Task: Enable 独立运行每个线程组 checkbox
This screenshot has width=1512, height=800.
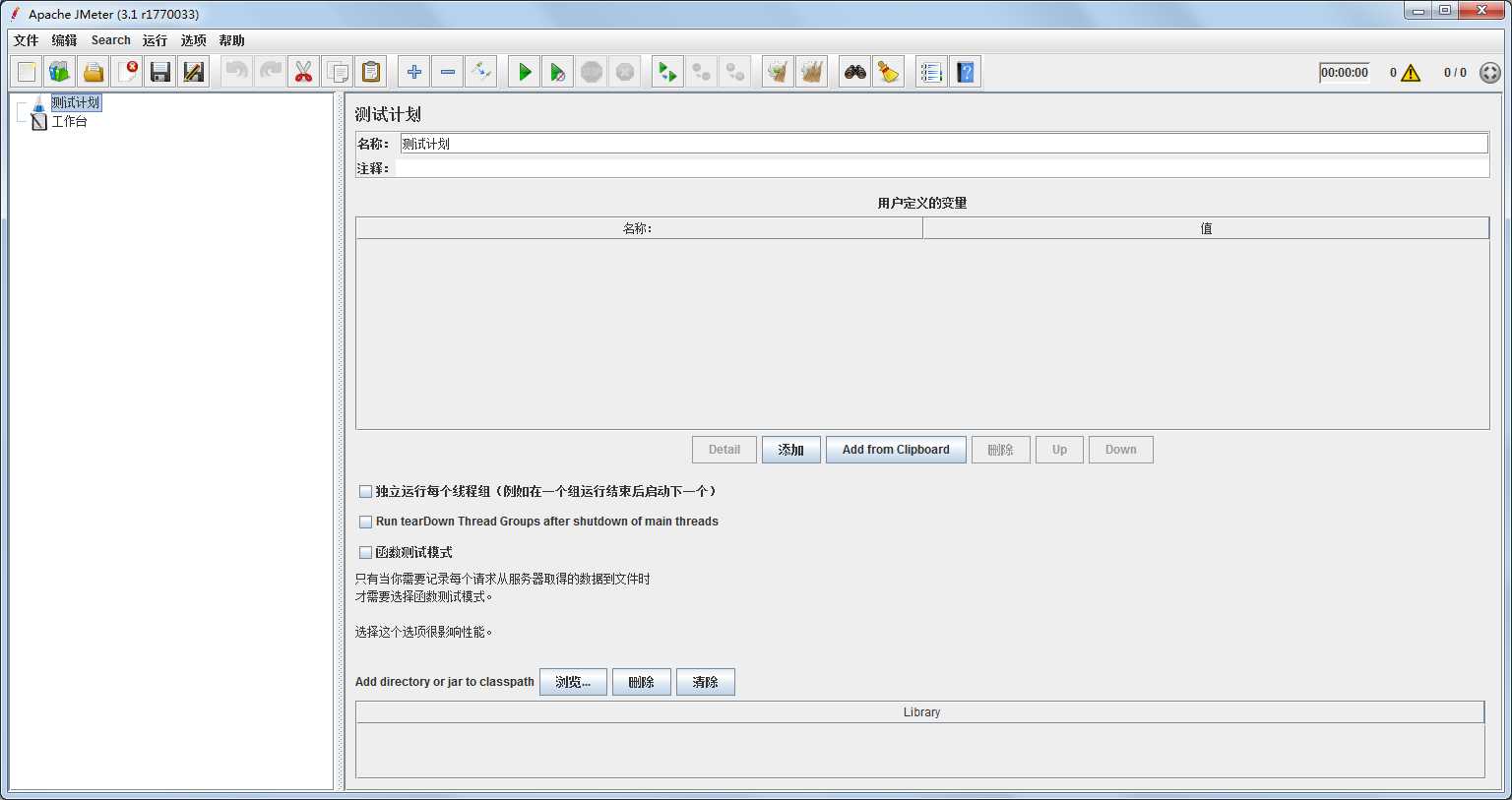Action: [365, 491]
